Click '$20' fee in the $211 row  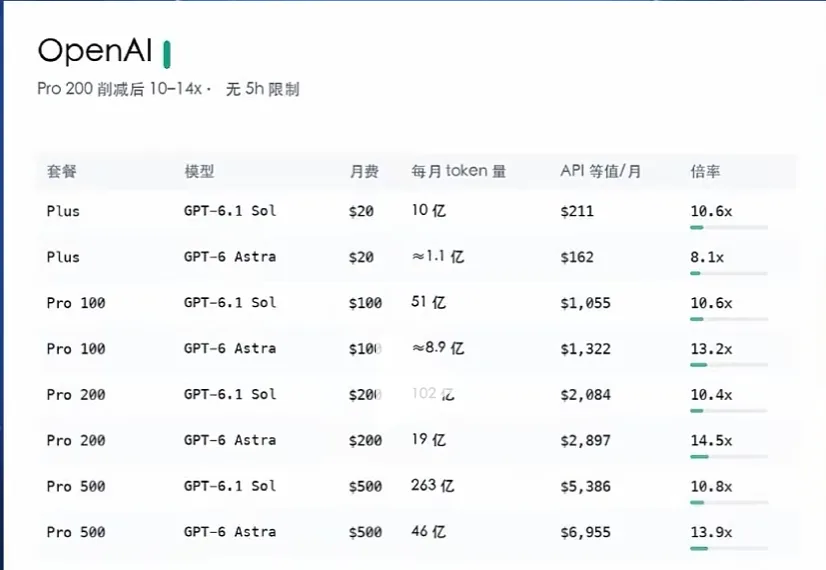[361, 211]
